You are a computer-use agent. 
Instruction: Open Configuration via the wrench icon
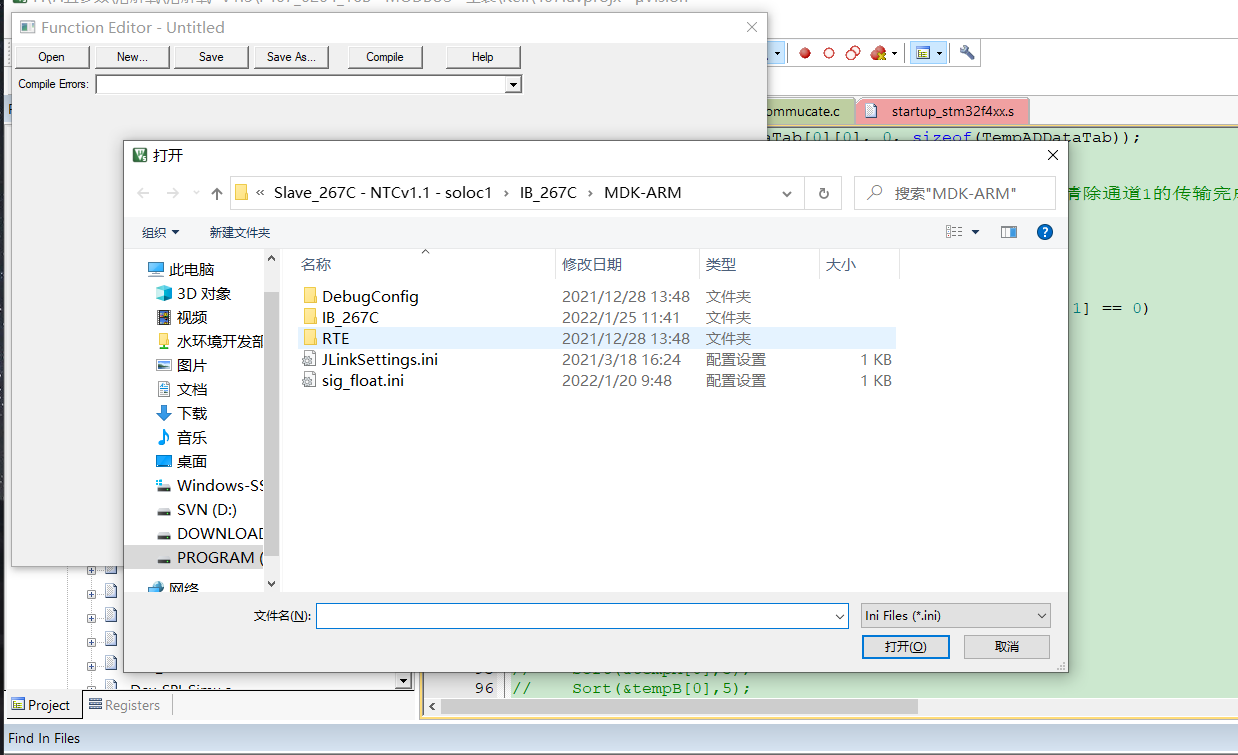966,52
